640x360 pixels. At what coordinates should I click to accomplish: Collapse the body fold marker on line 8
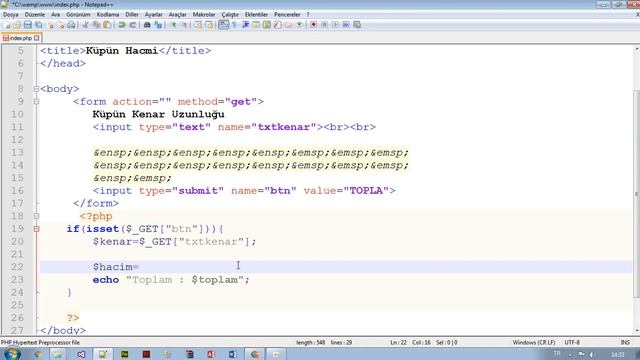36,89
